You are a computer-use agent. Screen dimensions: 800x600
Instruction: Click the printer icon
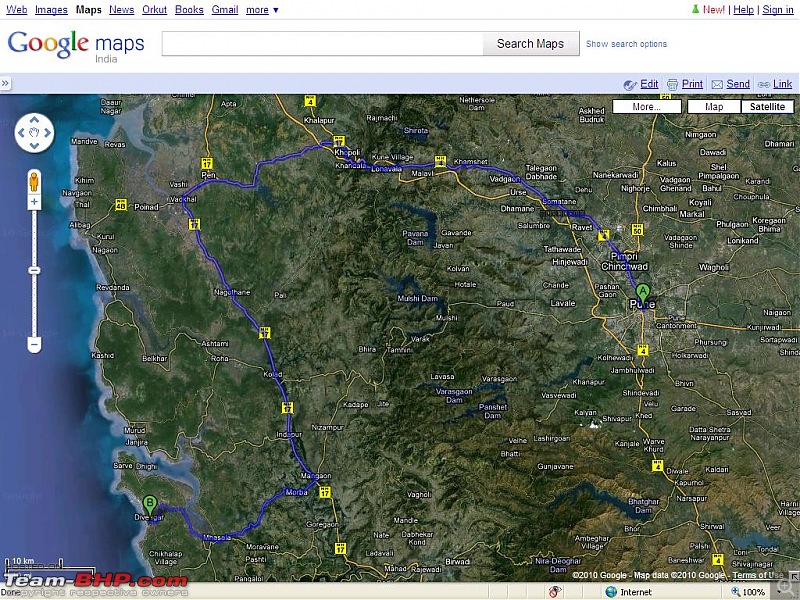(x=672, y=85)
